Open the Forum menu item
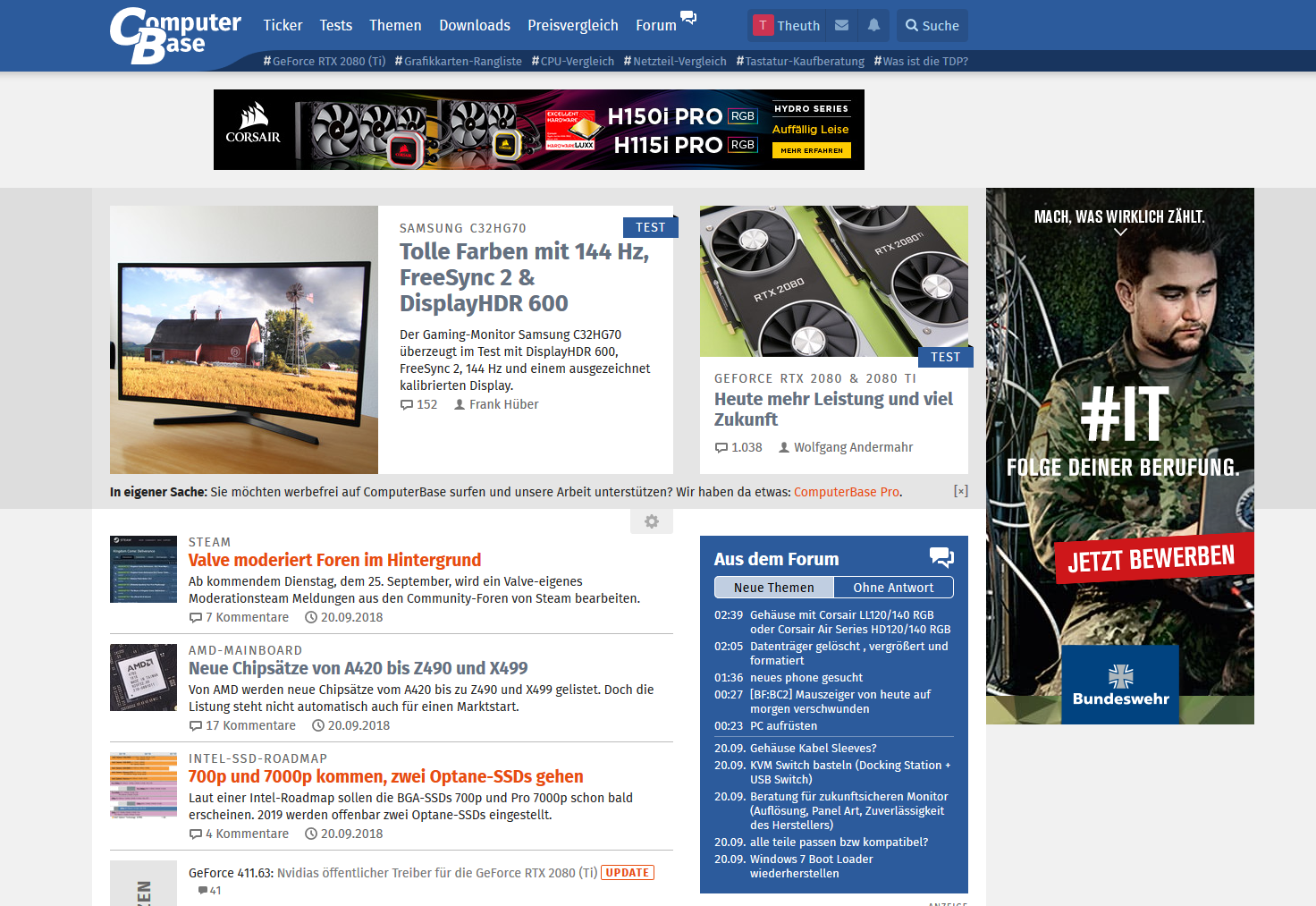This screenshot has height=906, width=1316. [656, 25]
